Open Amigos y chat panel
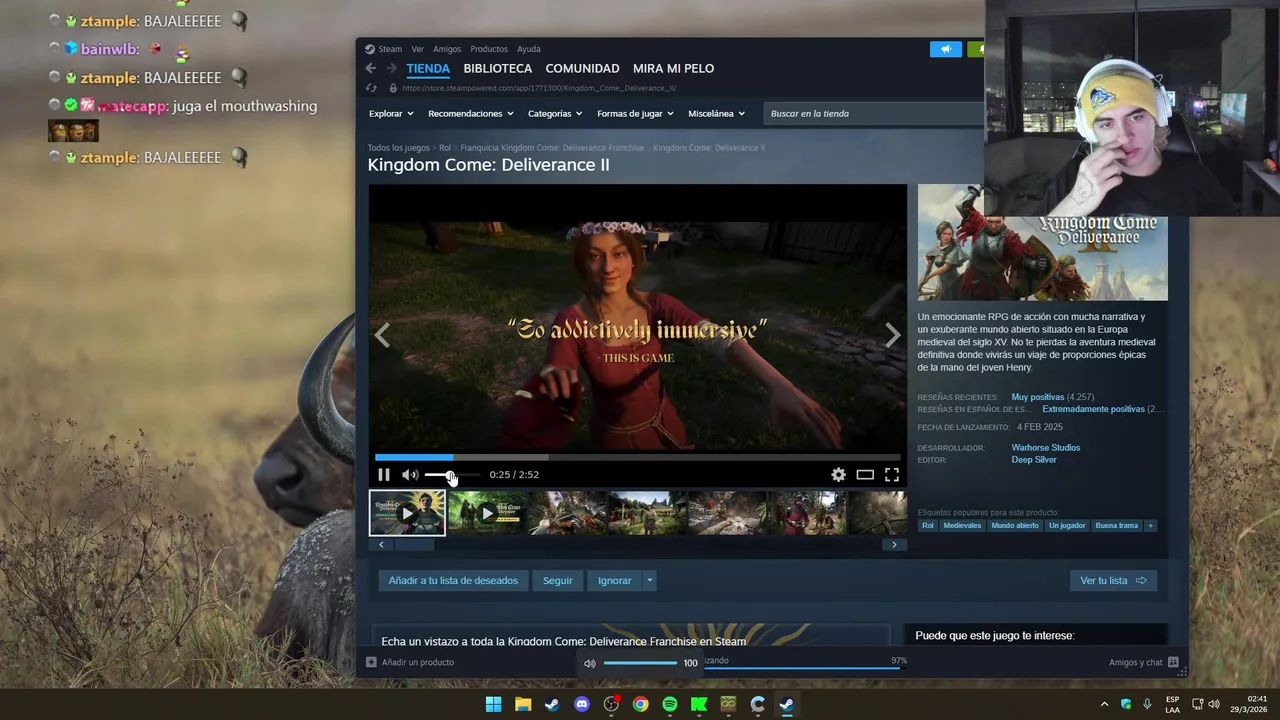 (x=1143, y=663)
